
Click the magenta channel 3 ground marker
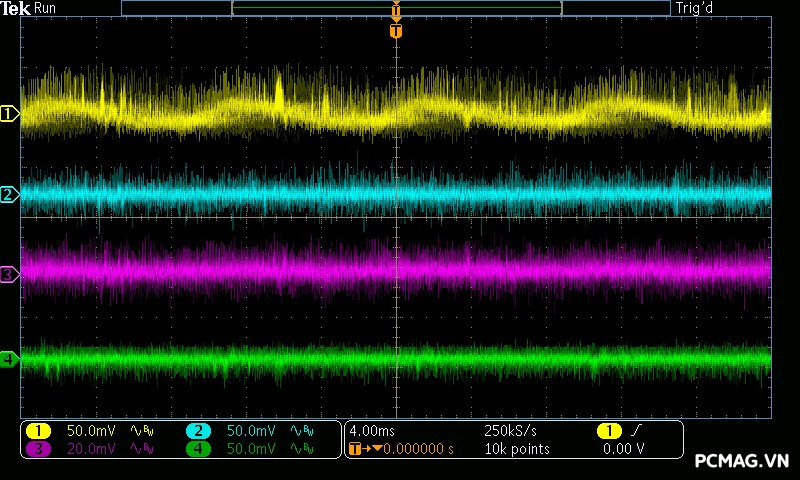click(9, 274)
